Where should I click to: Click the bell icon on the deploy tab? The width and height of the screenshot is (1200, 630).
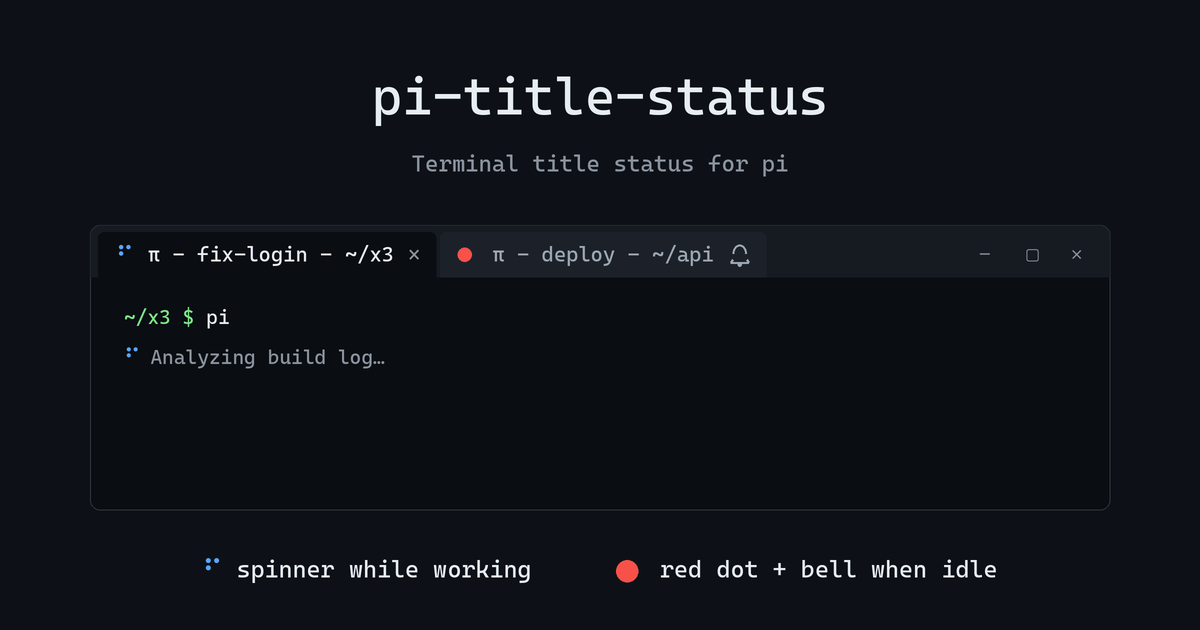[x=740, y=255]
